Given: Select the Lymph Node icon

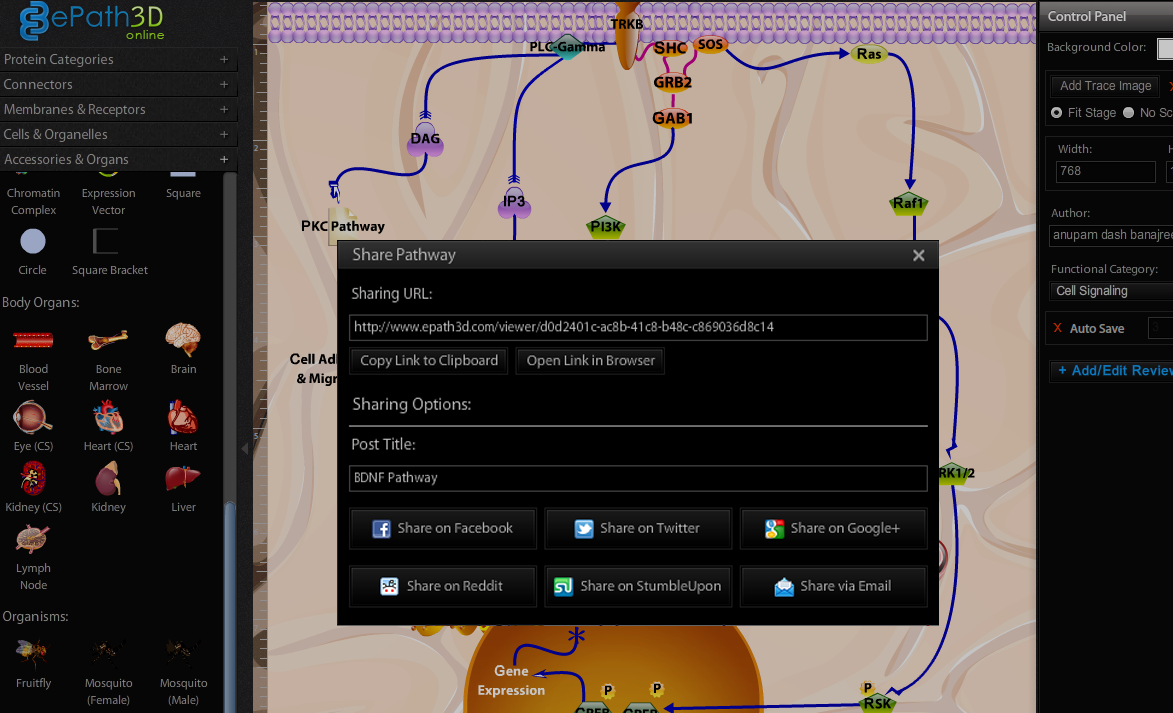Looking at the screenshot, I should click(33, 539).
